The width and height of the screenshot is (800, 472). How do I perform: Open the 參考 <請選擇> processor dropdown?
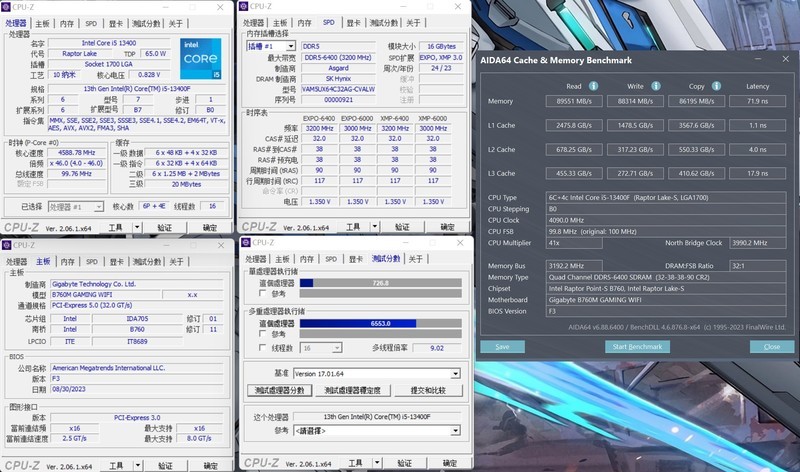point(455,431)
